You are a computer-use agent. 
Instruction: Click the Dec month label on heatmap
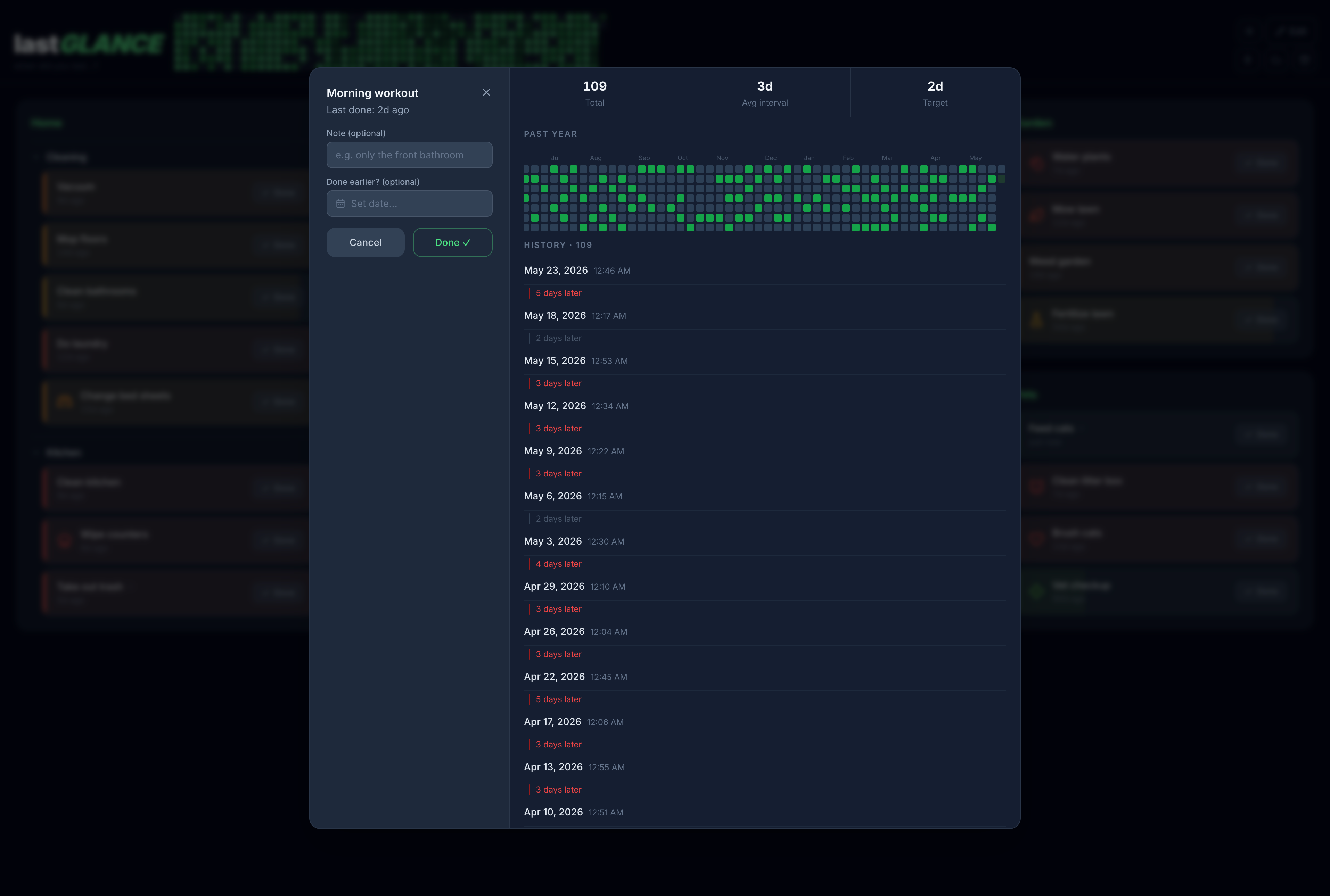tap(771, 158)
